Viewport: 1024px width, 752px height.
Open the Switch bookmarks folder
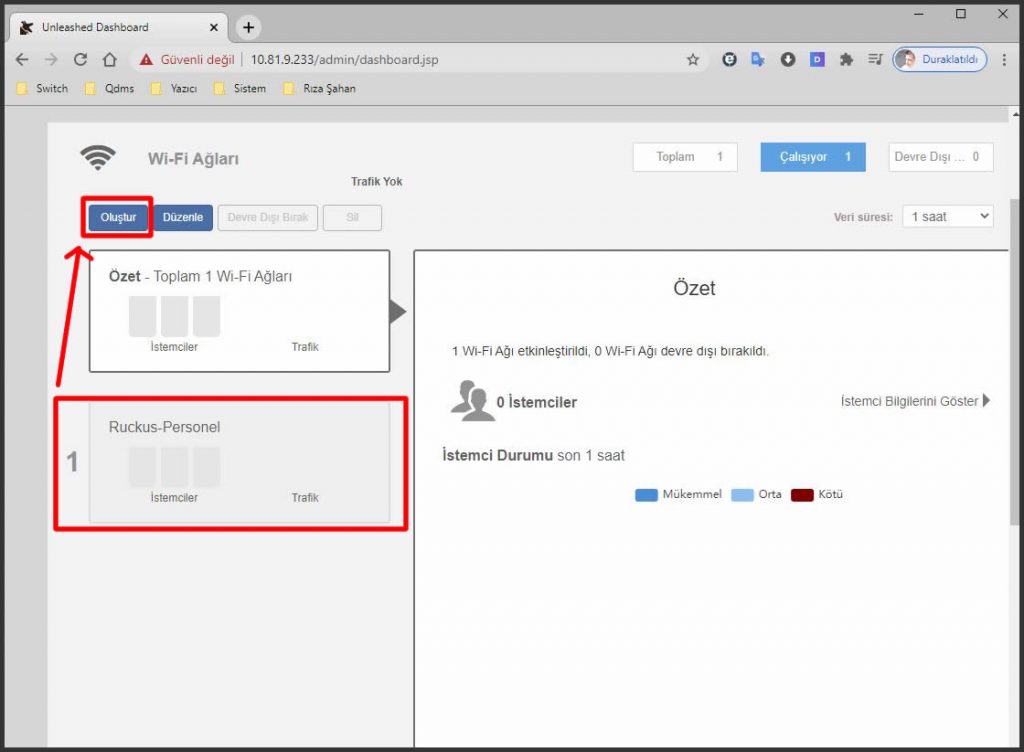point(43,88)
